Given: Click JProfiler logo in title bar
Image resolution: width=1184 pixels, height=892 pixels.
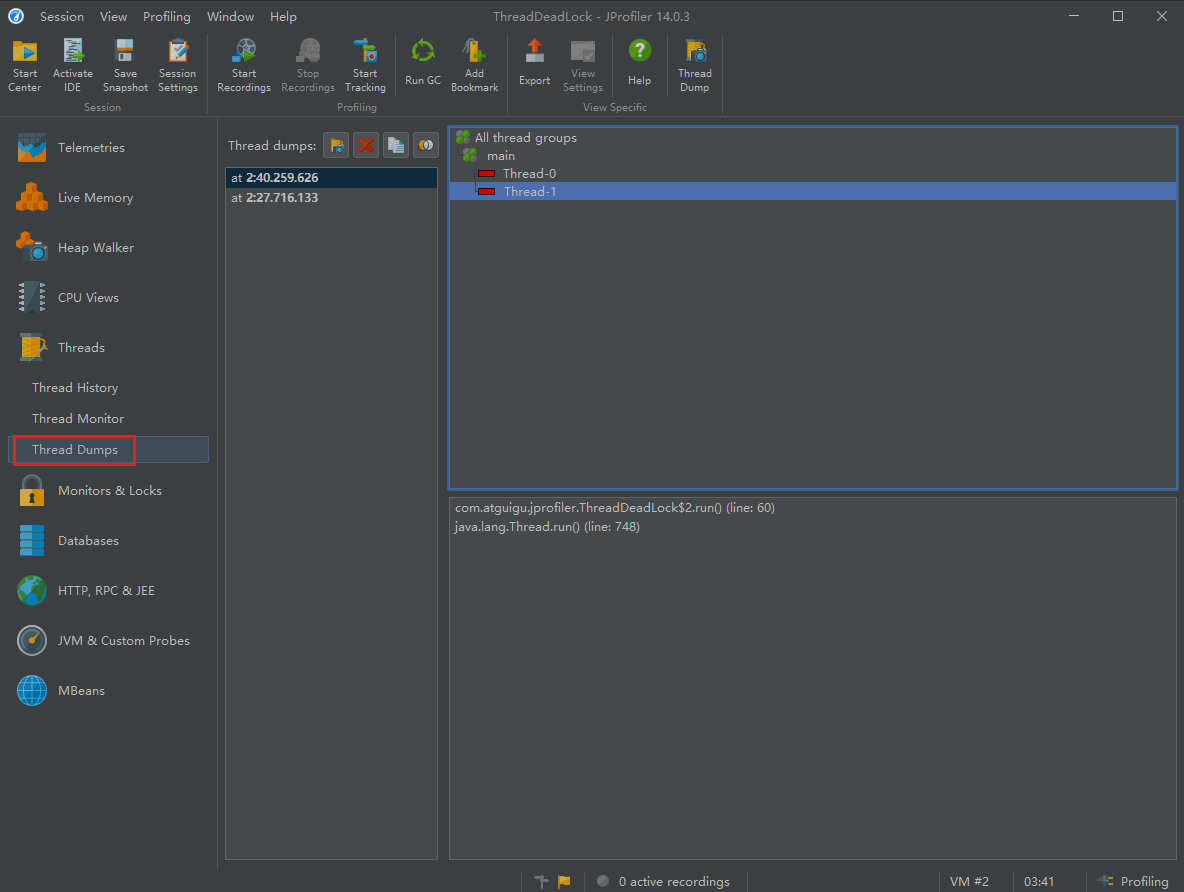Looking at the screenshot, I should point(16,16).
